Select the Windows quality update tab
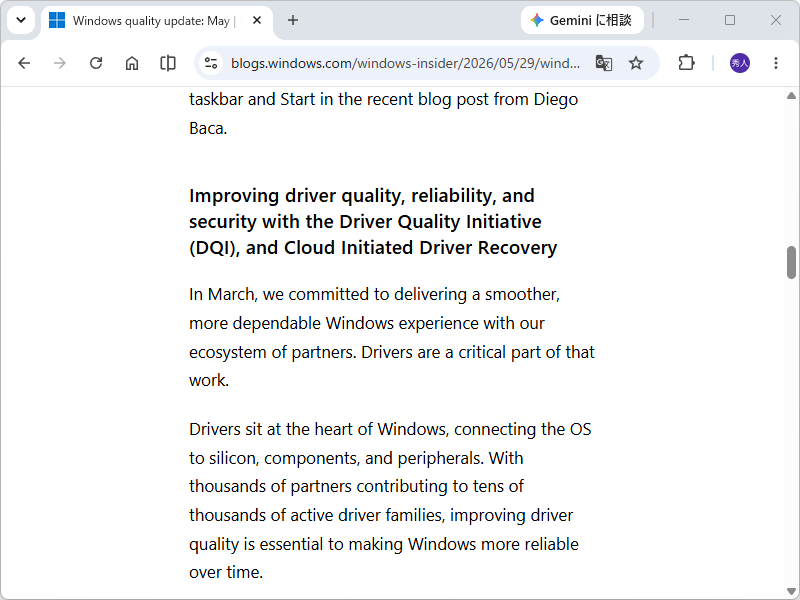The image size is (800, 600). (x=157, y=21)
